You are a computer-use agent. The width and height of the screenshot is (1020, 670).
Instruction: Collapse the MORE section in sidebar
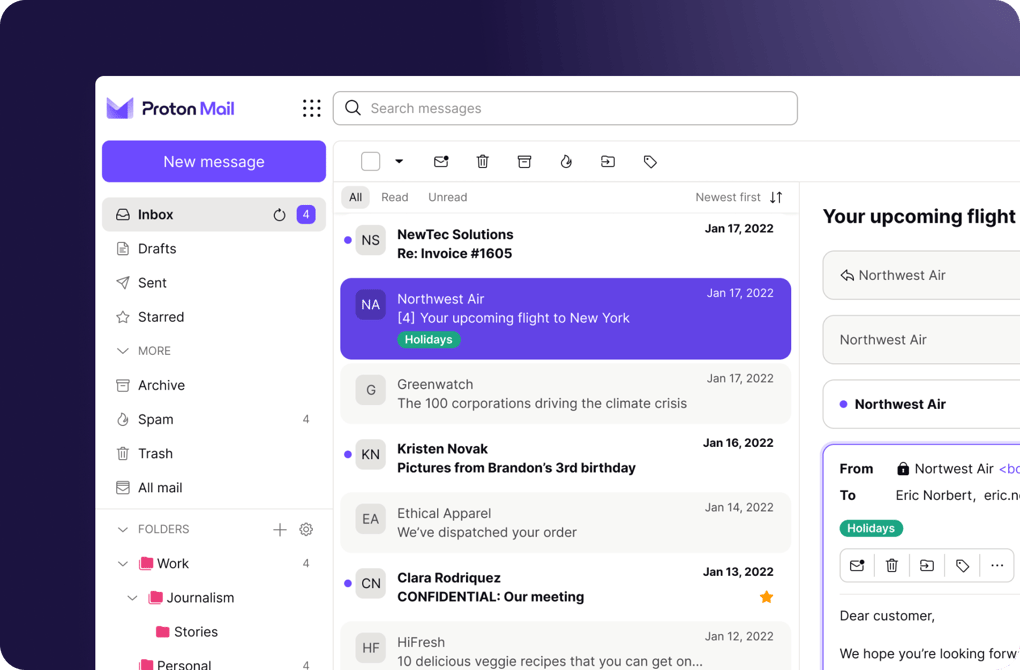[123, 351]
